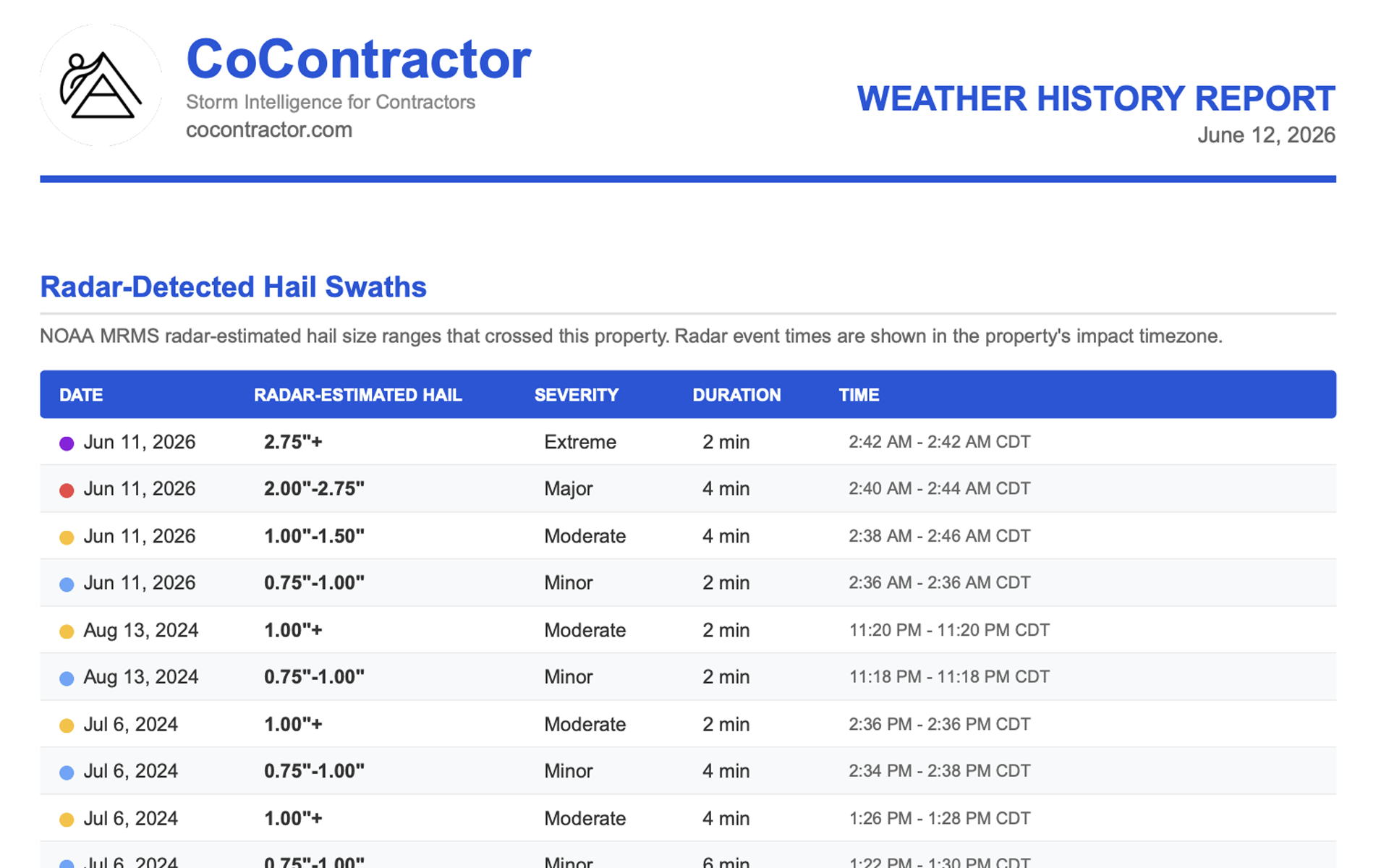Viewport: 1389px width, 868px height.
Task: Click the RADAR-ESTIMATED HAIL column header
Action: click(357, 395)
